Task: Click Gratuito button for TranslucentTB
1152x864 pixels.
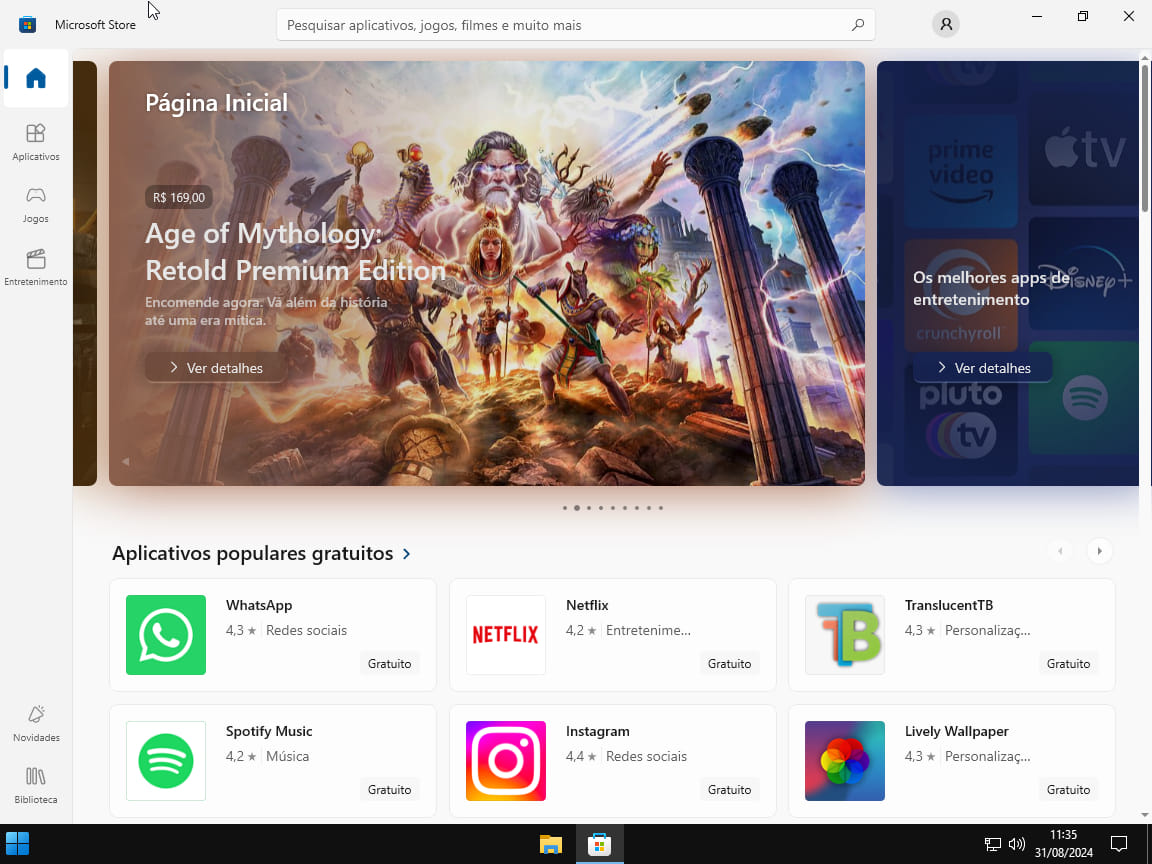Action: tap(1068, 663)
